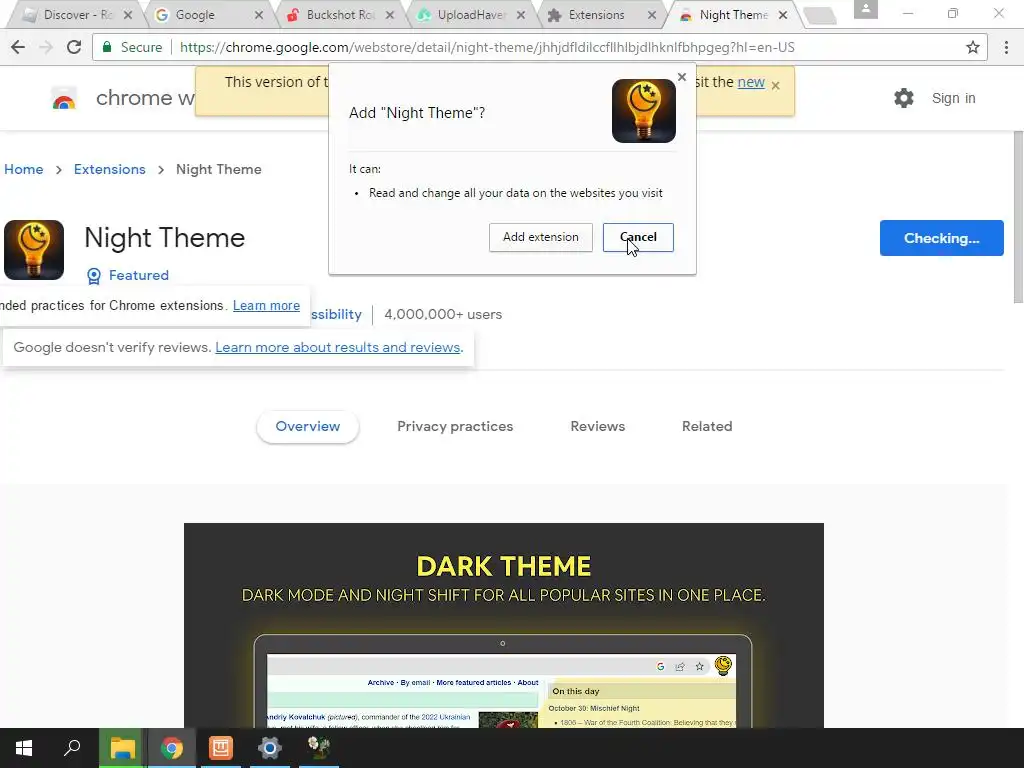Screen dimensions: 1024x768
Task: Open the Chrome three-dot menu
Action: [x=1006, y=47]
